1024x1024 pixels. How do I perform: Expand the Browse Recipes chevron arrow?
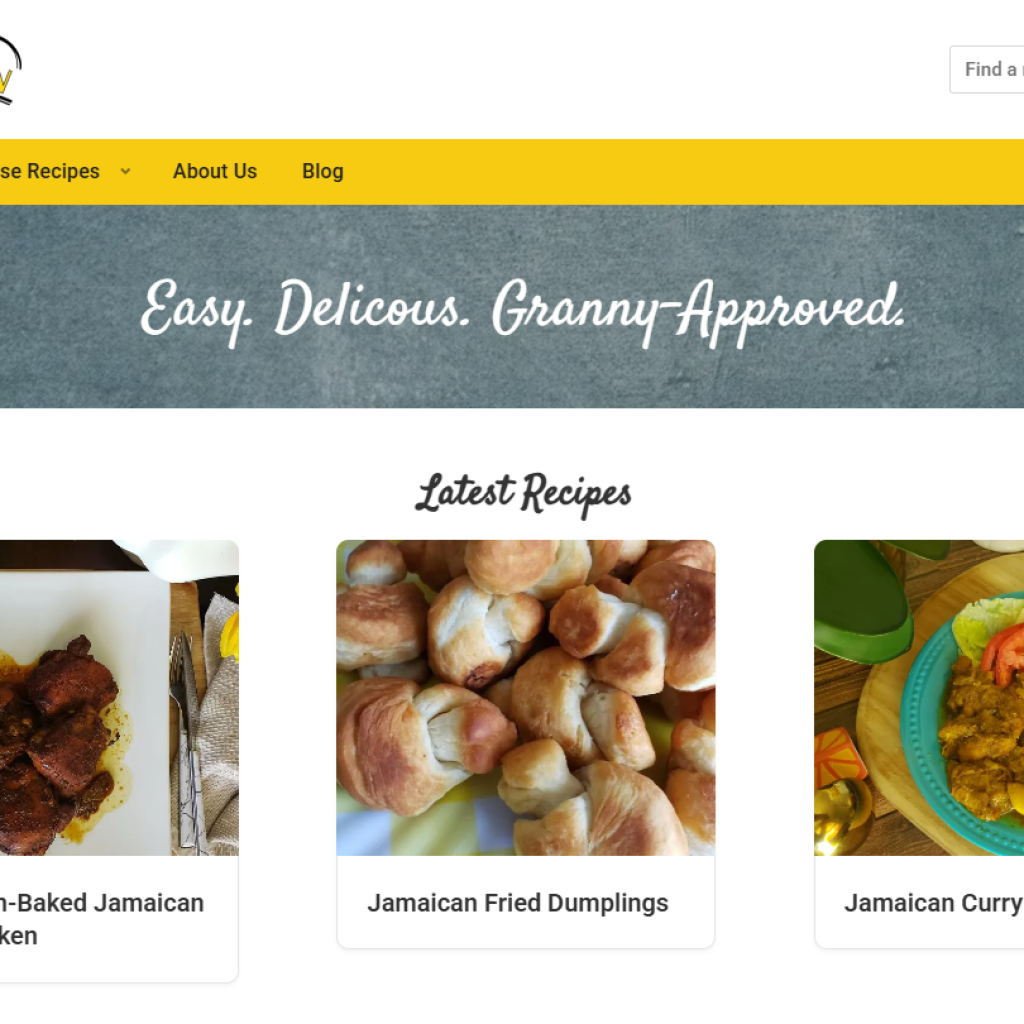pos(125,171)
